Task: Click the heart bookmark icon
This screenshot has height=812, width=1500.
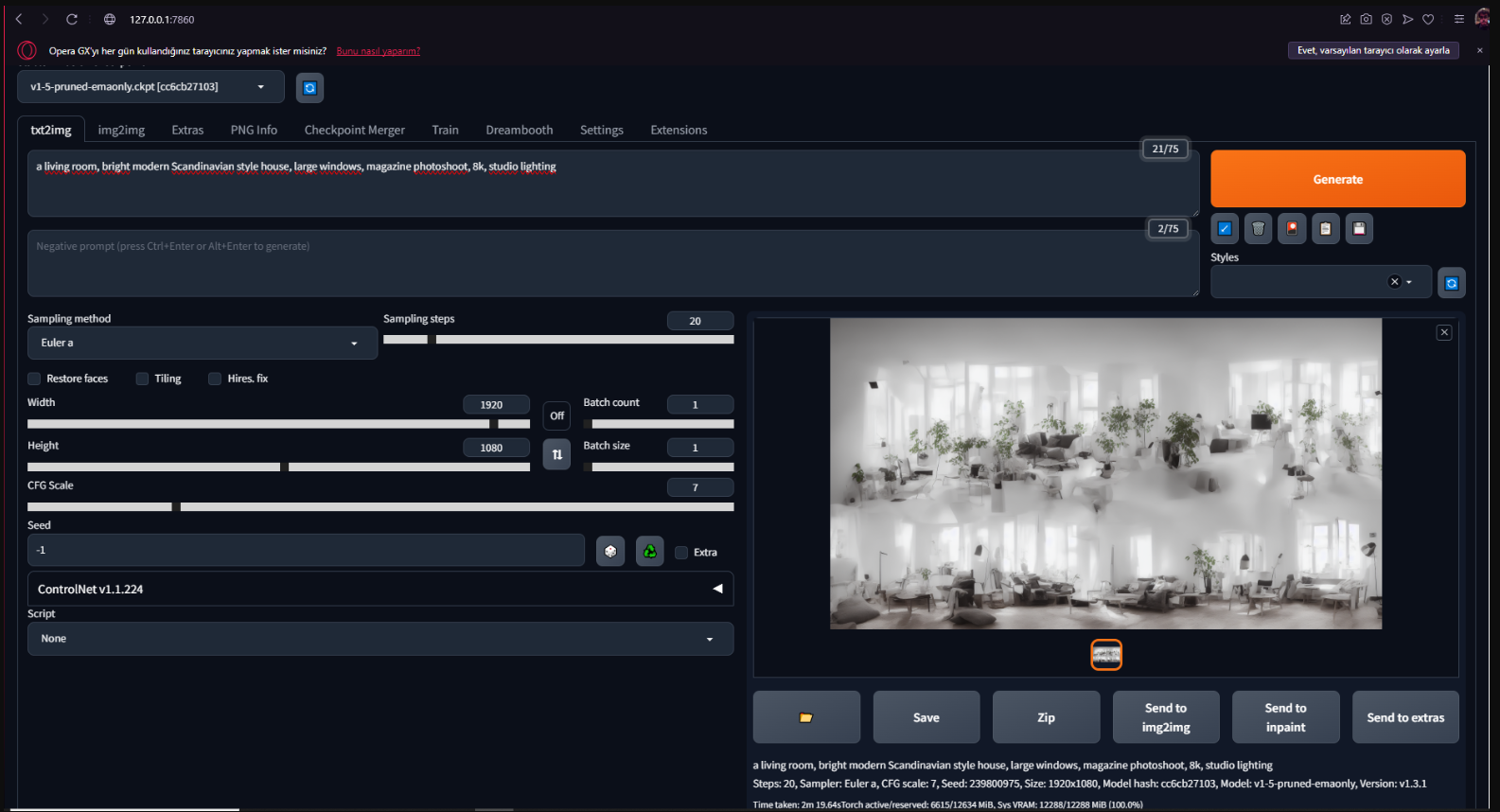Action: 1428,19
